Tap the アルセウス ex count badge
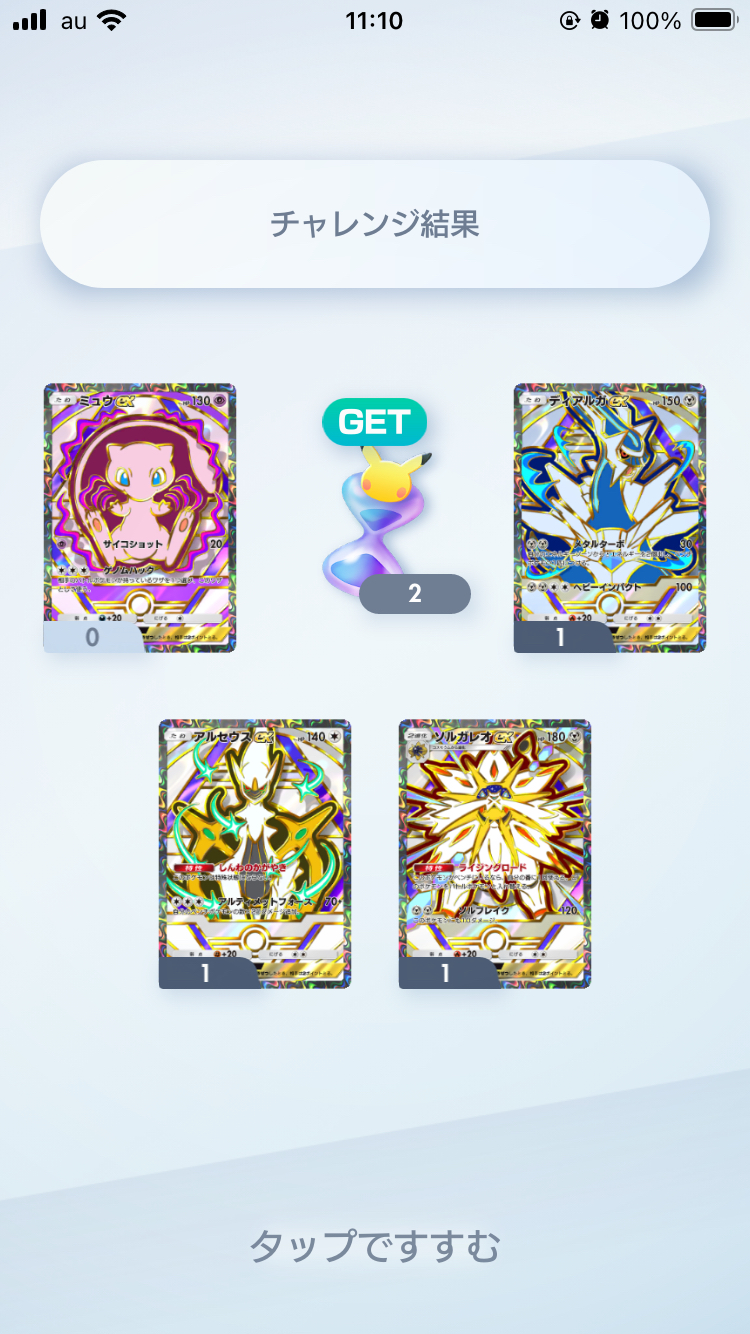 click(x=207, y=973)
